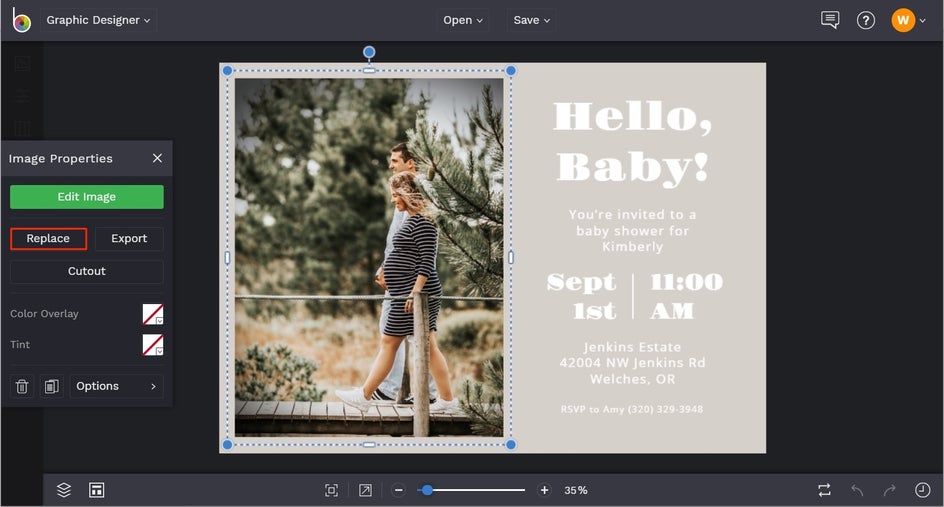Click the fit to screen icon
The height and width of the screenshot is (507, 944).
tap(331, 490)
